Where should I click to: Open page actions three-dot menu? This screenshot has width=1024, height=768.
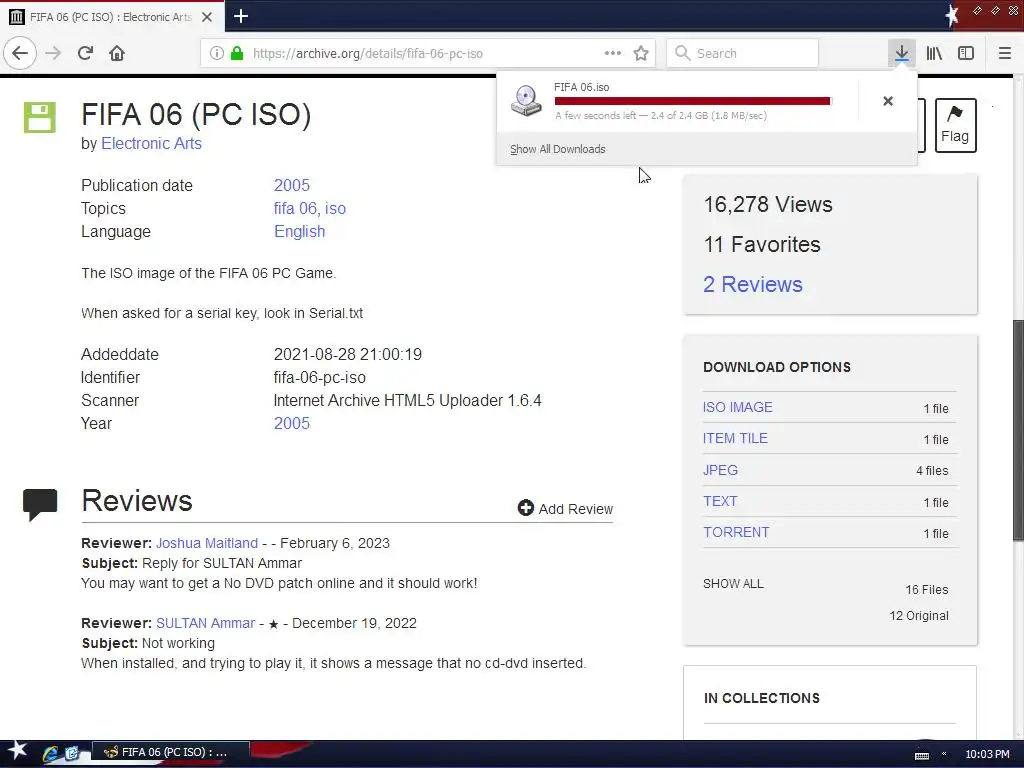[613, 53]
